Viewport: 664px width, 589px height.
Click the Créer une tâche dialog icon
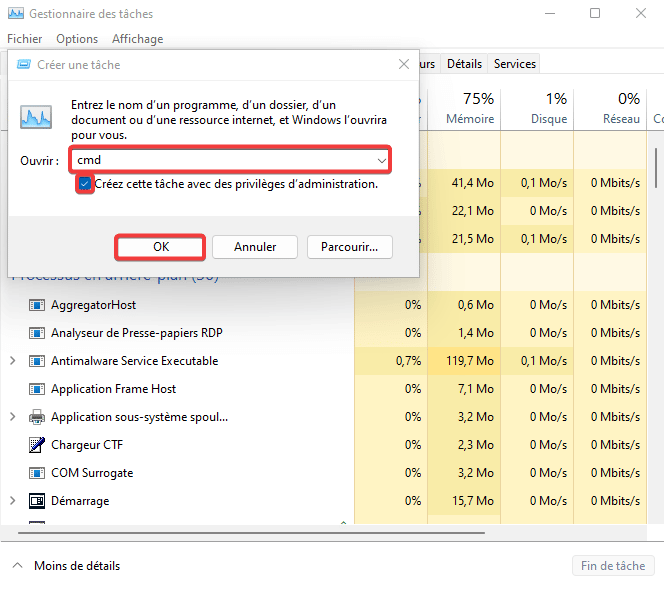(24, 65)
